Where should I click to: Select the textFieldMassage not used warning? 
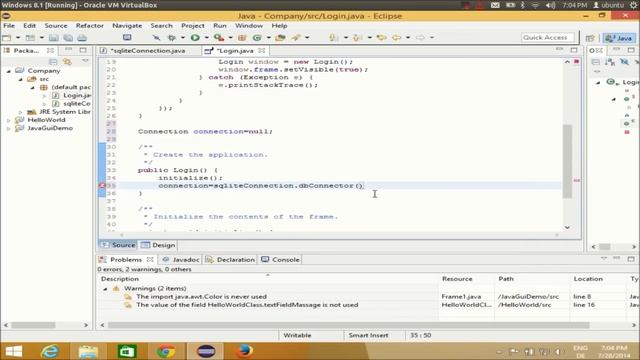click(x=247, y=304)
